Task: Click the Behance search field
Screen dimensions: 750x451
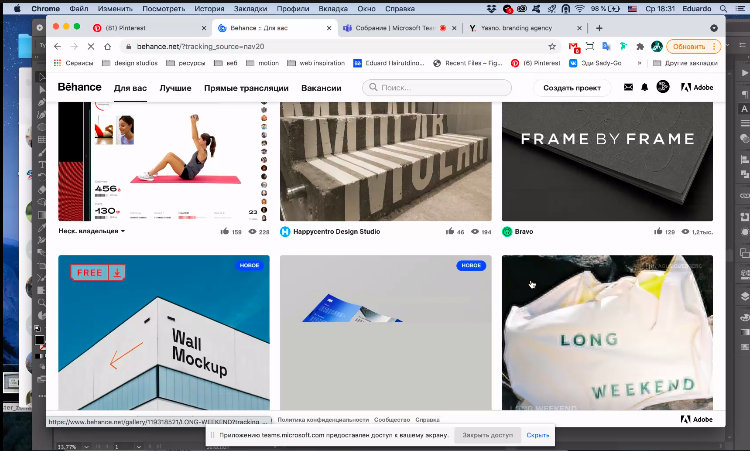Action: point(437,88)
